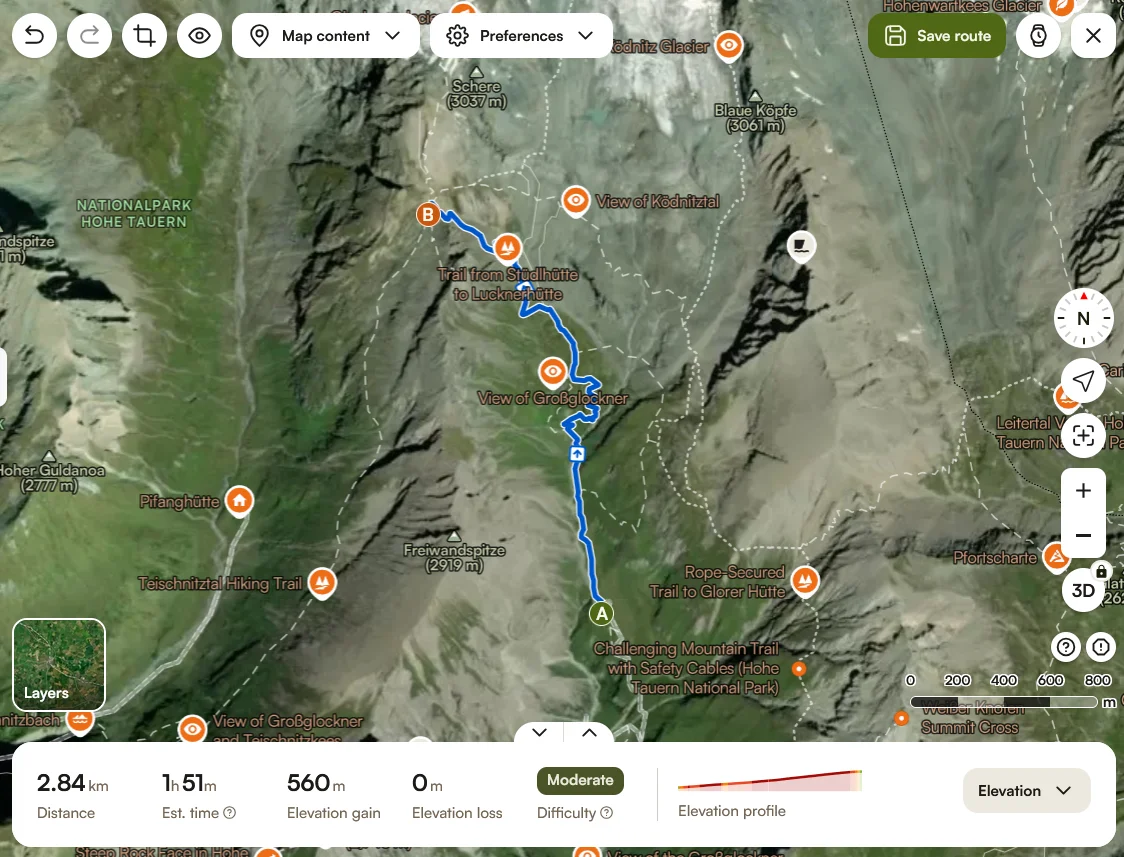Collapse the route stats panel downward
Viewport: 1124px width, 857px height.
(x=539, y=732)
